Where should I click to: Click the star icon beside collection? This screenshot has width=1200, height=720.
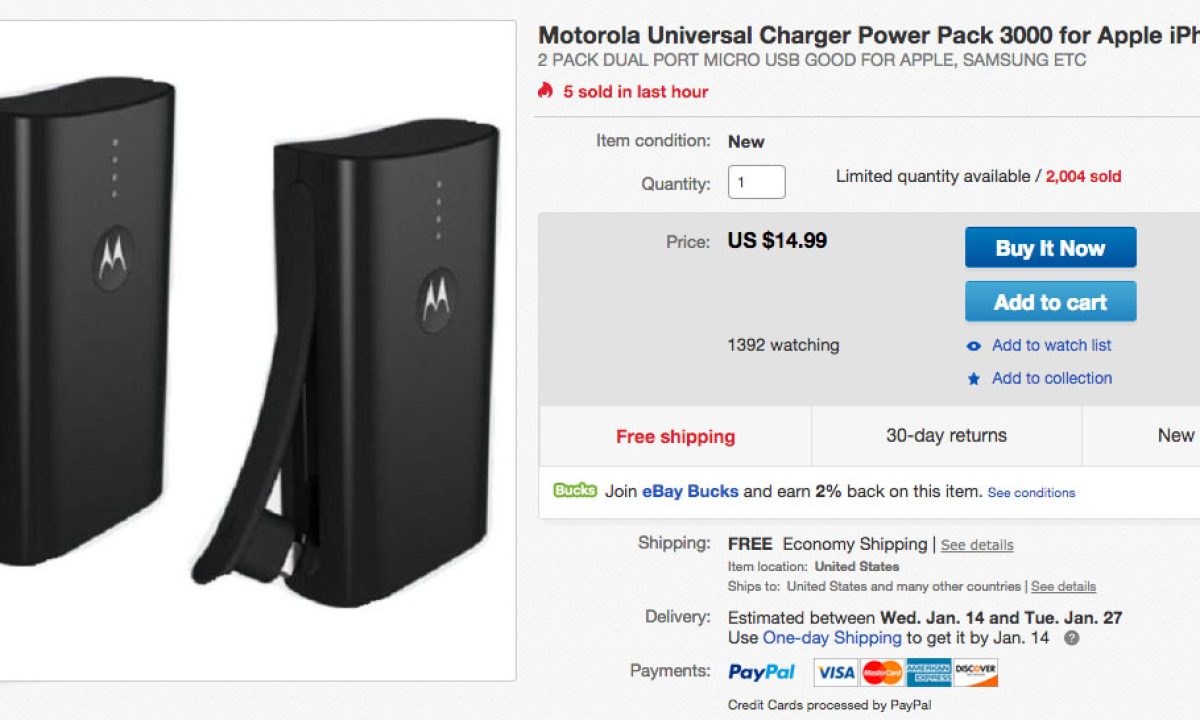[974, 379]
